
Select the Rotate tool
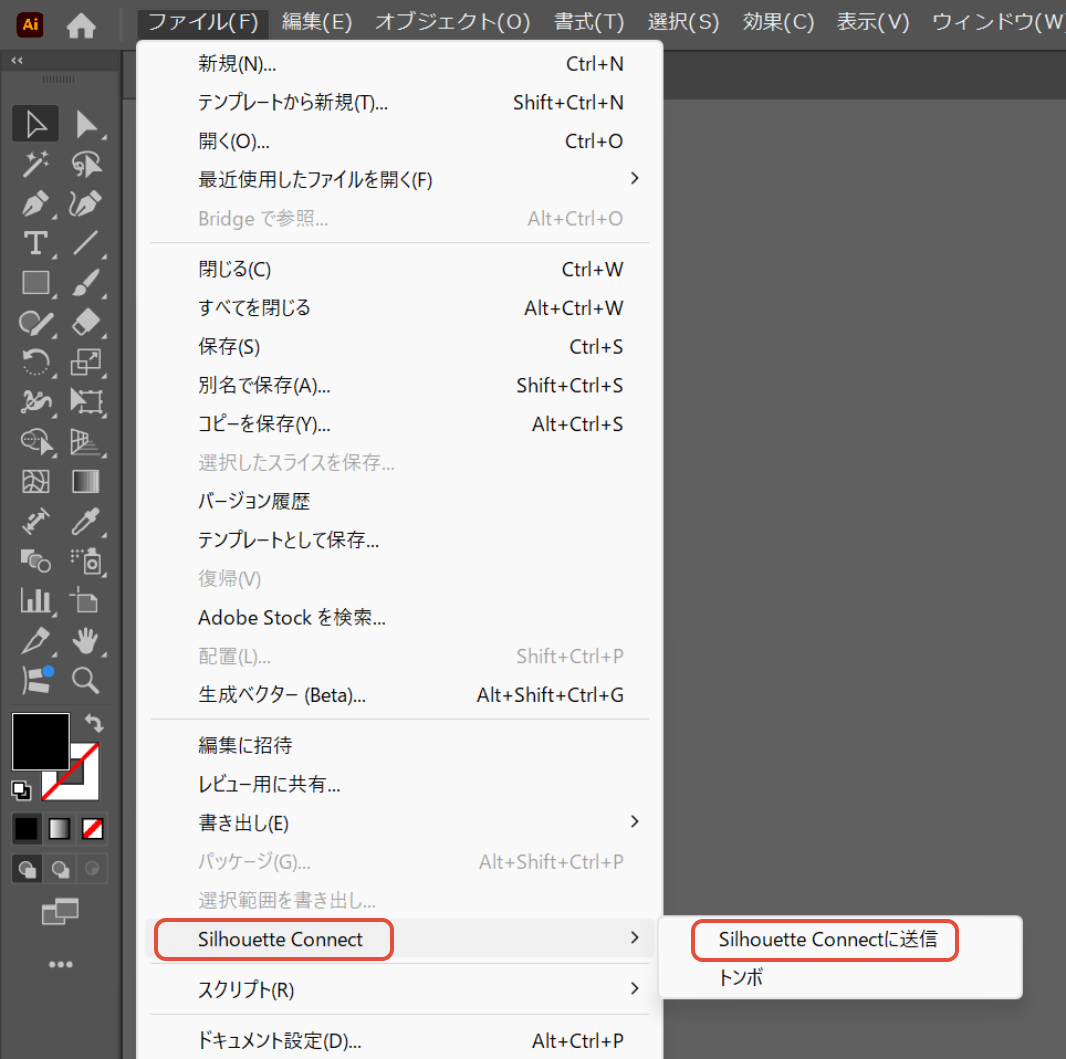point(35,362)
